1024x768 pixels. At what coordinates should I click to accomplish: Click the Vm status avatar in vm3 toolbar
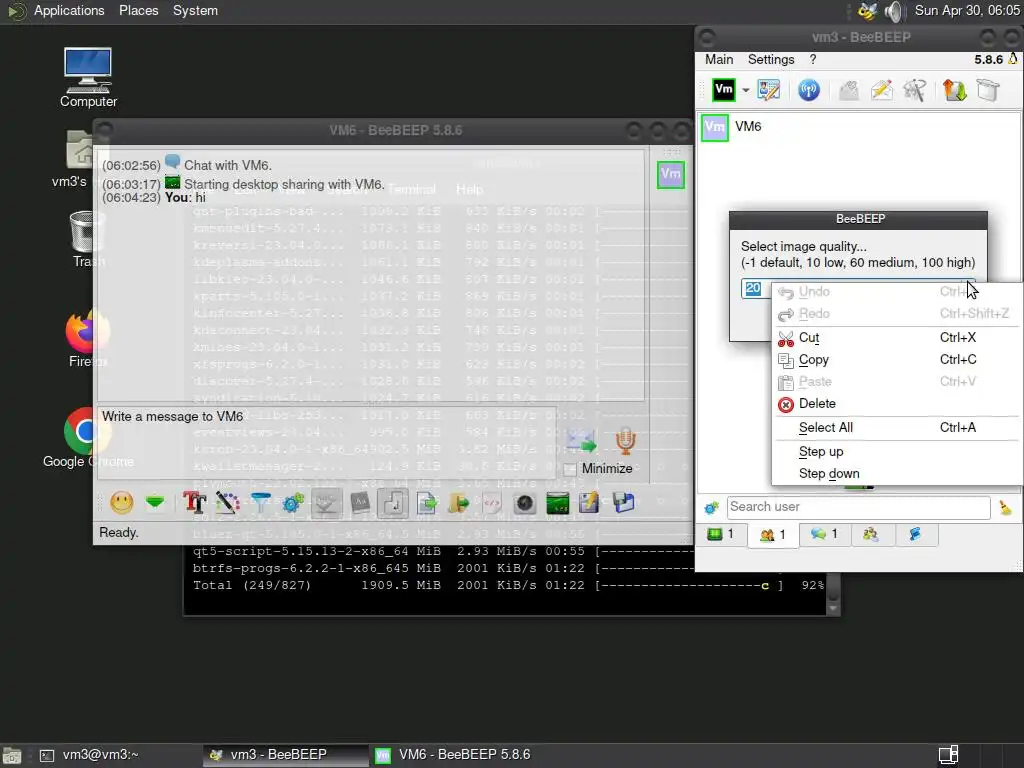coord(723,89)
